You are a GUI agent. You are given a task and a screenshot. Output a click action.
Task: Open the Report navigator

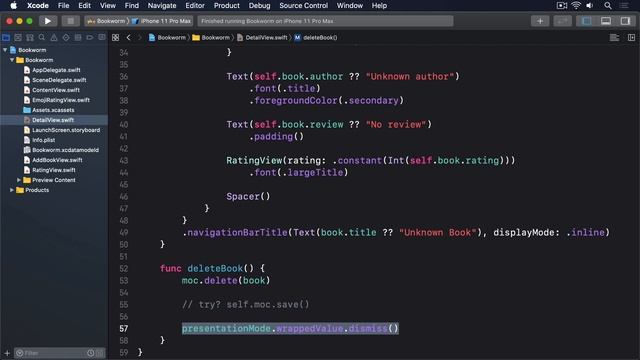pos(102,38)
